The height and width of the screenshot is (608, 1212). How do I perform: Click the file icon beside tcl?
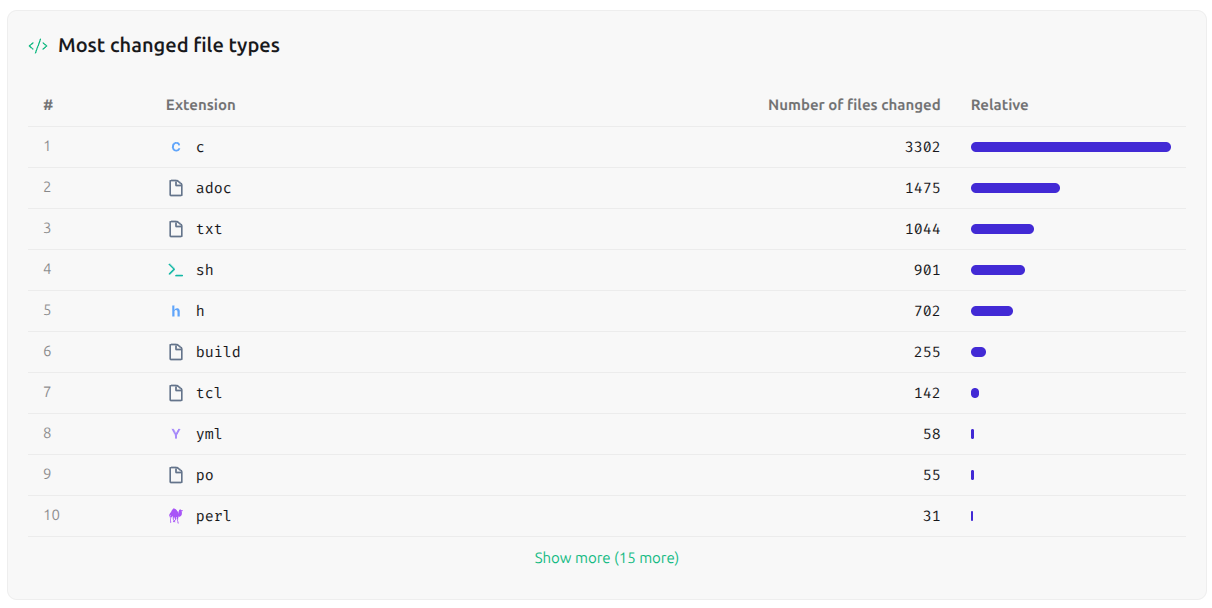[x=176, y=392]
